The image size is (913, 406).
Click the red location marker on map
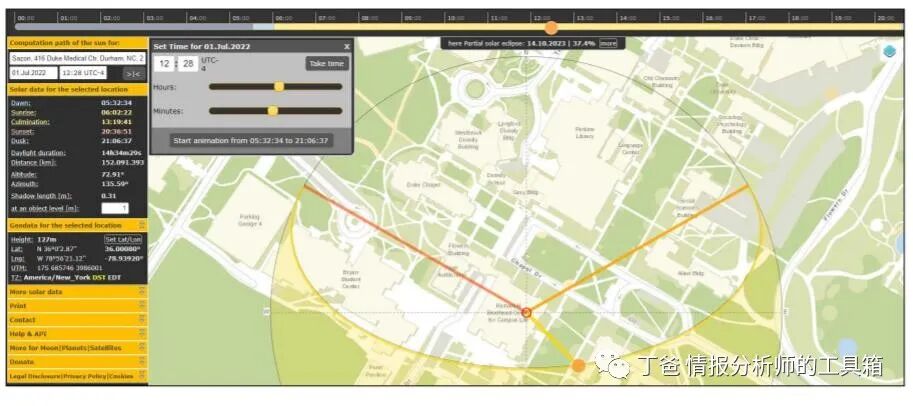point(526,313)
